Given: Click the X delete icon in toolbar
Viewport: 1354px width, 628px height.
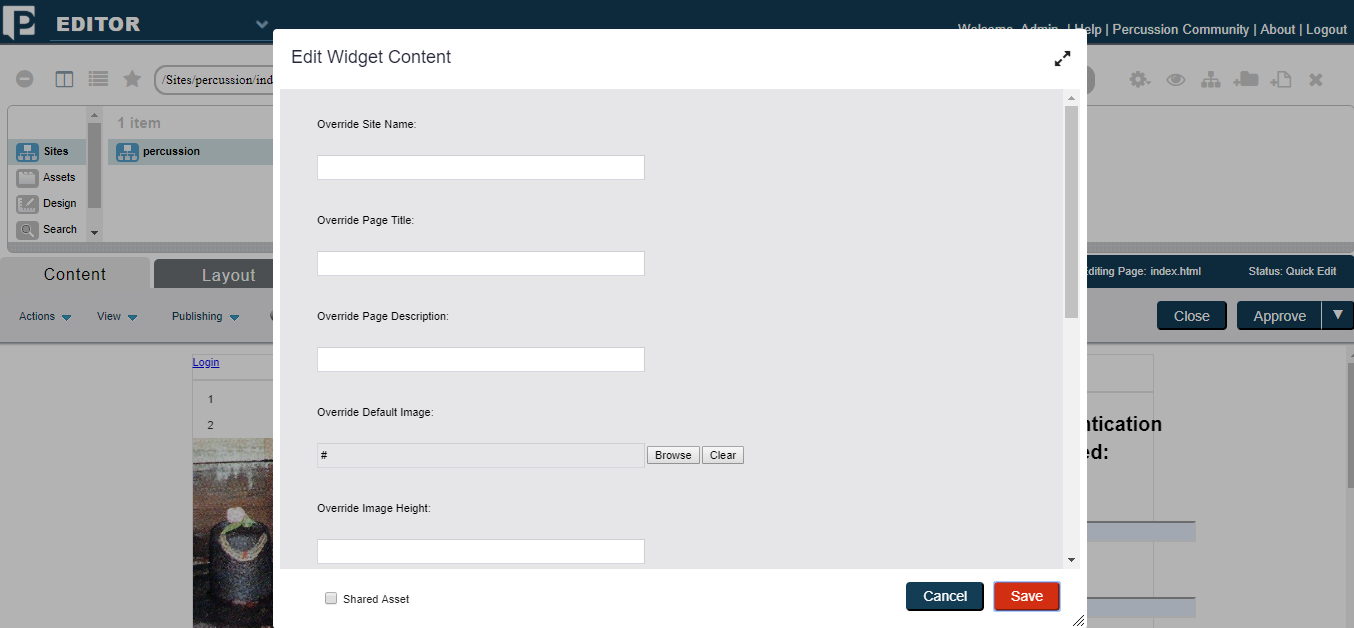Looking at the screenshot, I should coord(1316,80).
